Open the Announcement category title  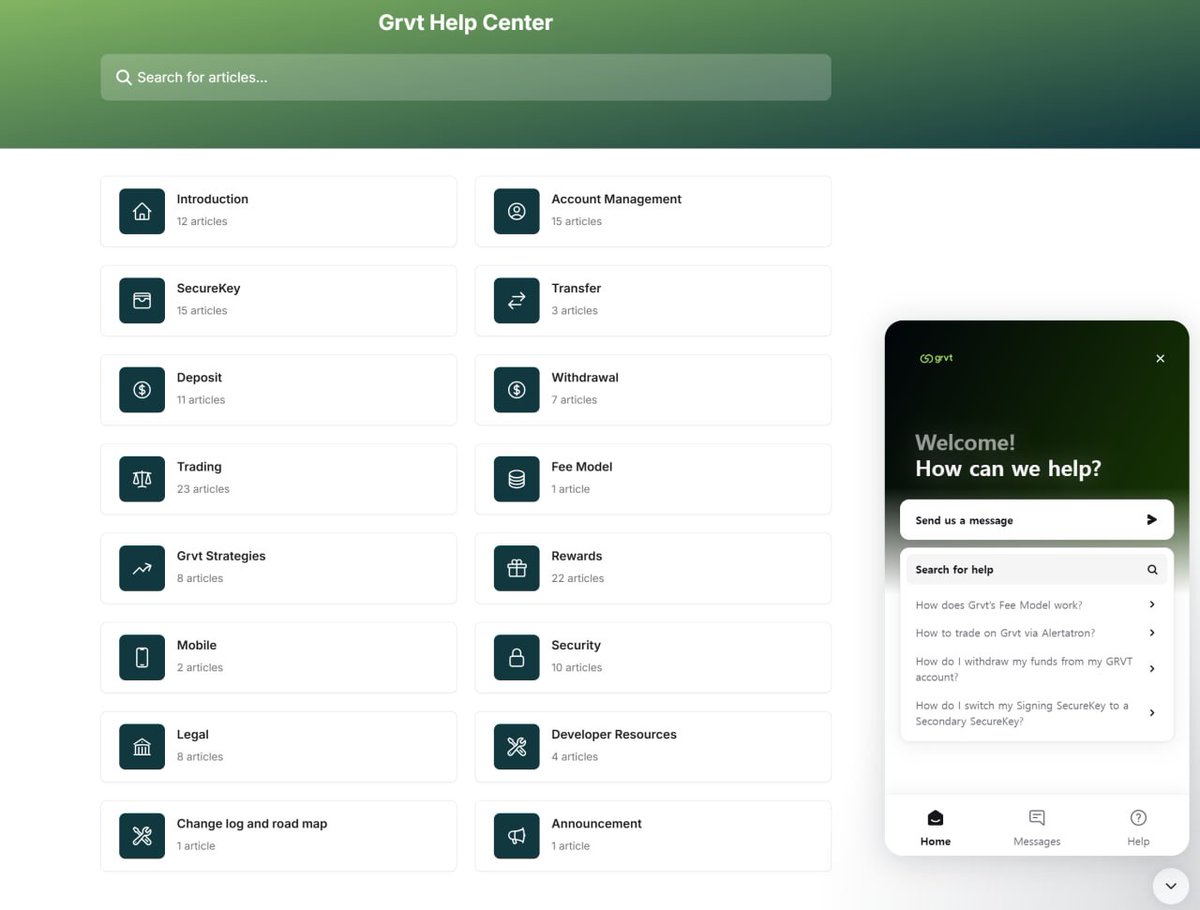tap(597, 823)
